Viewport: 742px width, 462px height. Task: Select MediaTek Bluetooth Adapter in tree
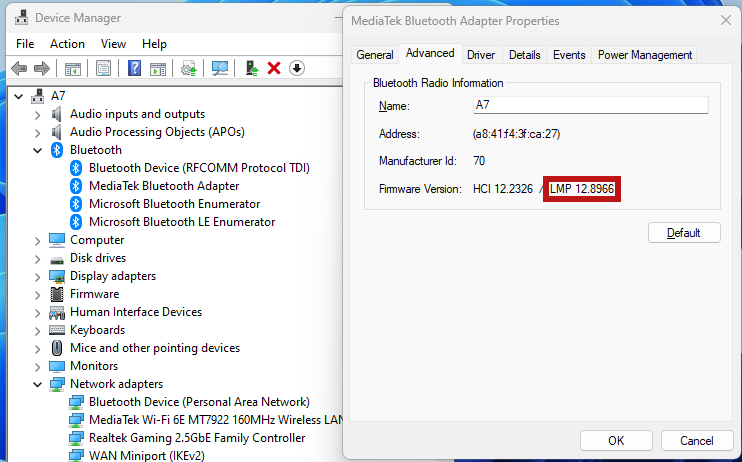coord(164,186)
